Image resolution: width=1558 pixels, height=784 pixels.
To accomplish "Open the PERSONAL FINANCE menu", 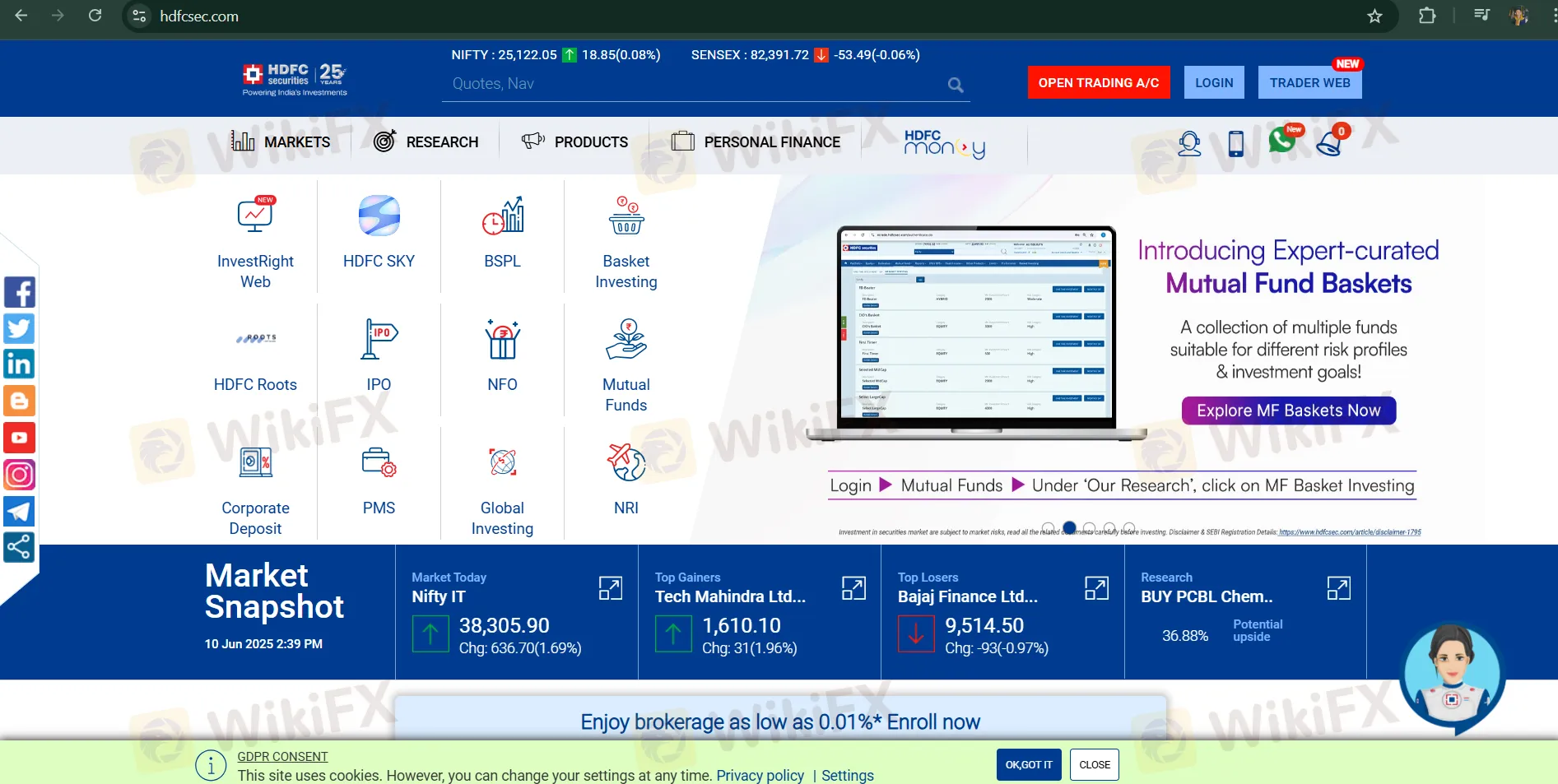I will coord(772,141).
